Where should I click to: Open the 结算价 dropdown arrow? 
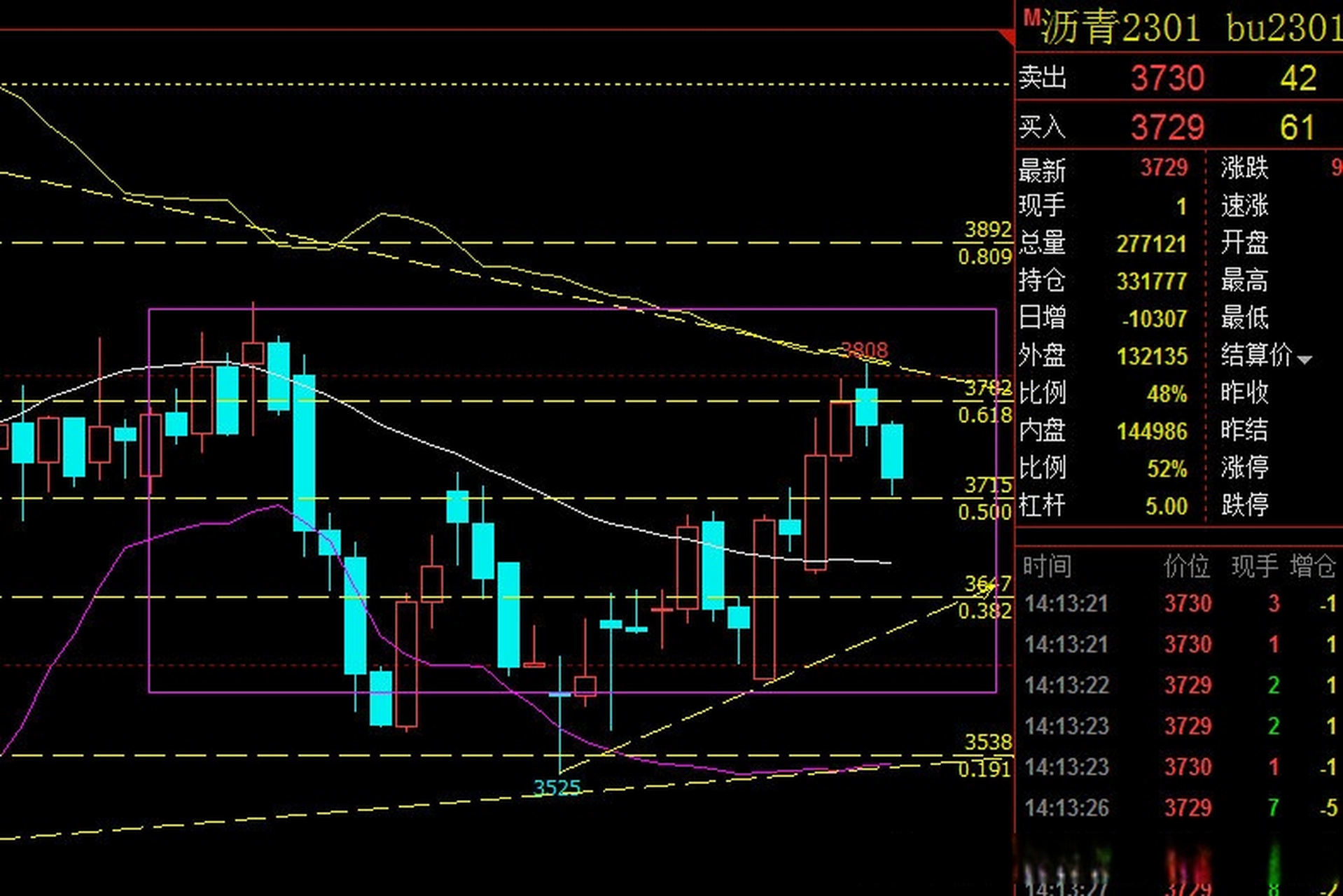(1304, 360)
